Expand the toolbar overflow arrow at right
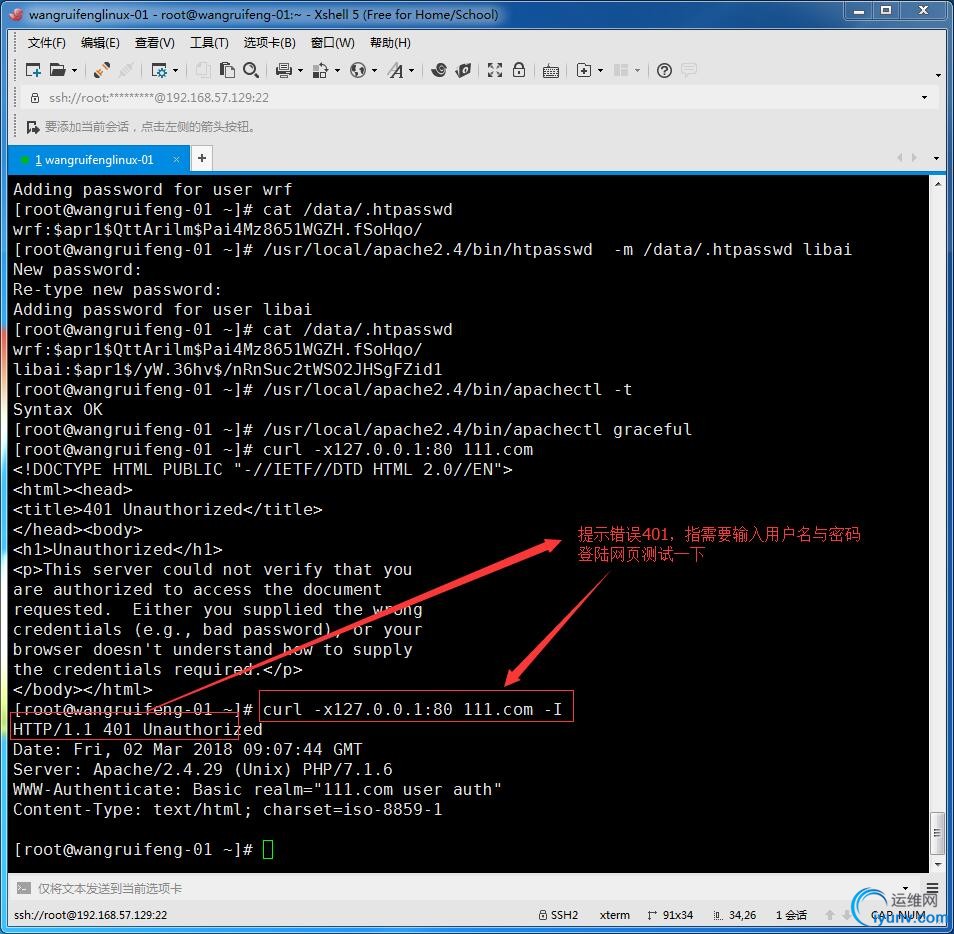 [938, 75]
